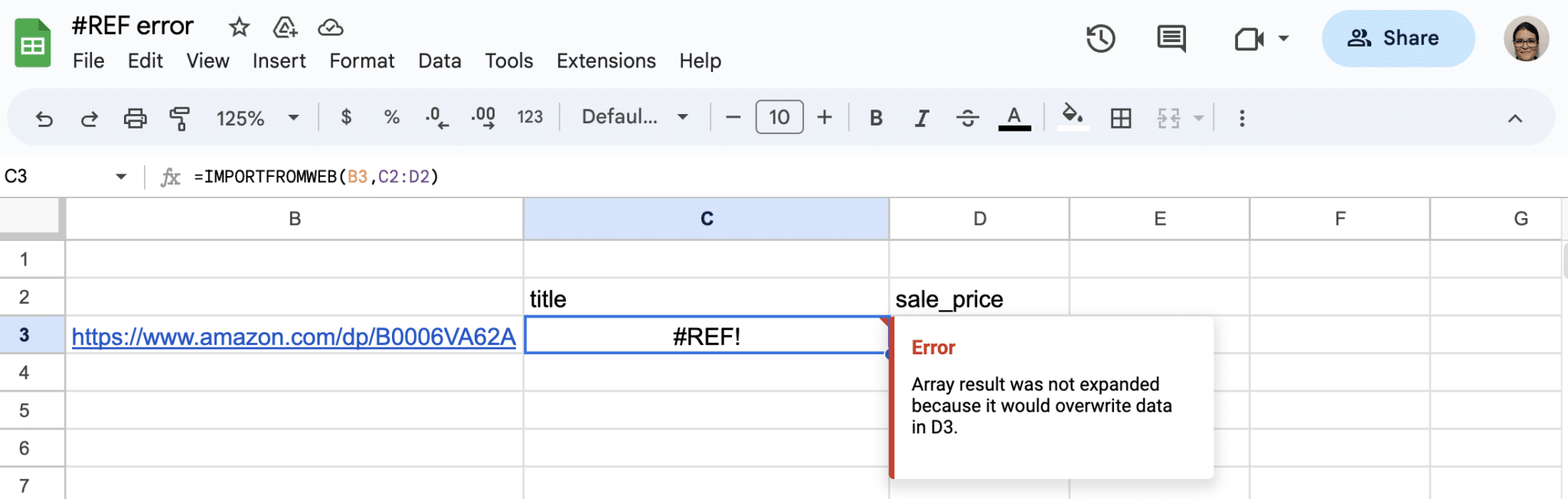The width and height of the screenshot is (1568, 499).
Task: Click the Name box showing C3
Action: pyautogui.click(x=54, y=177)
